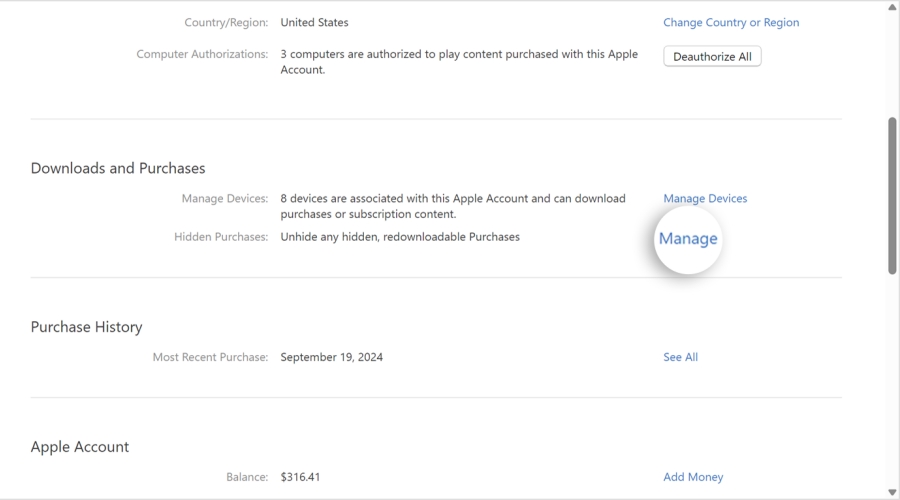Open Manage link for Hidden Purchases

688,238
